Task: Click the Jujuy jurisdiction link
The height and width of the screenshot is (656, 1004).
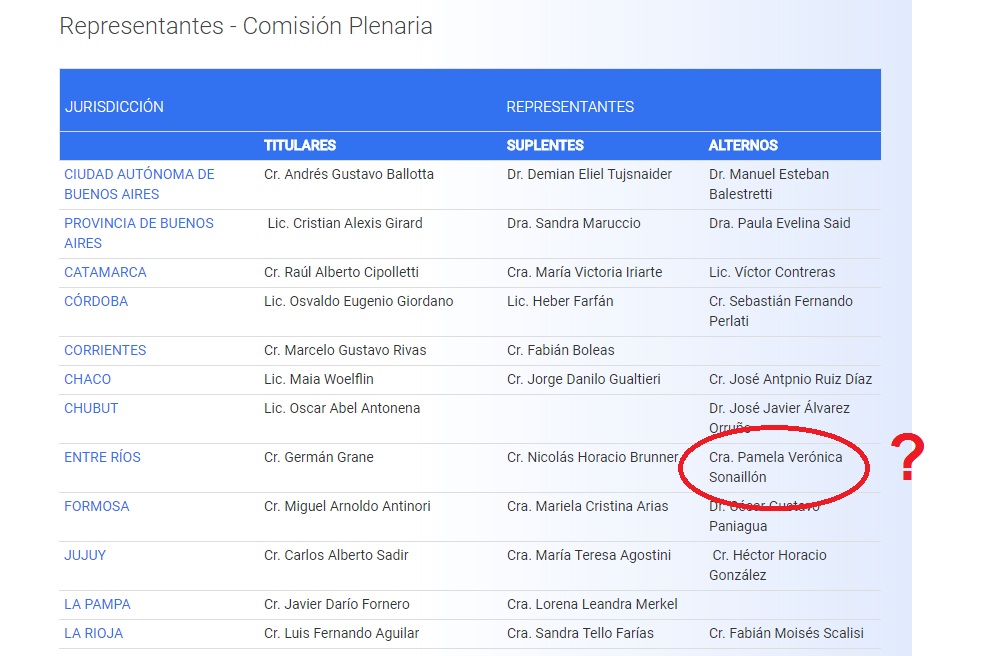Action: 85,555
